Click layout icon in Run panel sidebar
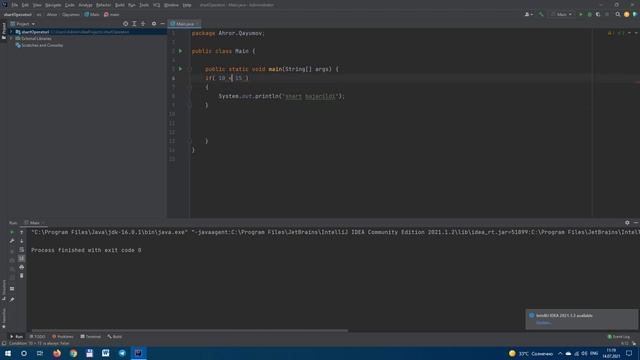This screenshot has width=640, height=360. [x=12, y=289]
